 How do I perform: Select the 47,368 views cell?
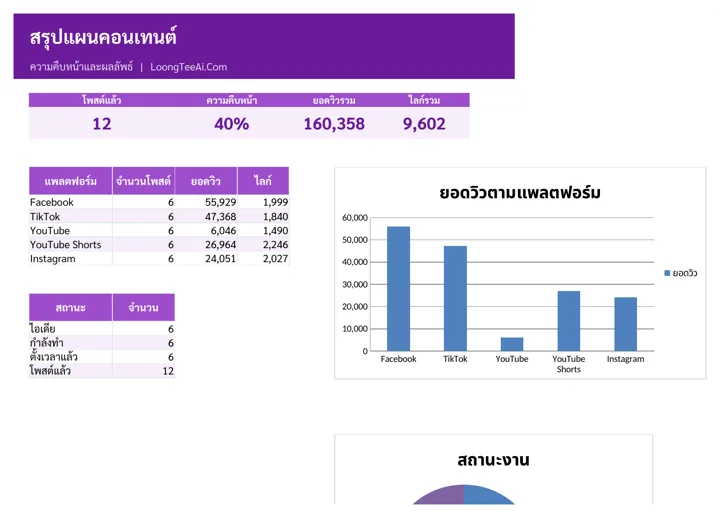[206, 216]
